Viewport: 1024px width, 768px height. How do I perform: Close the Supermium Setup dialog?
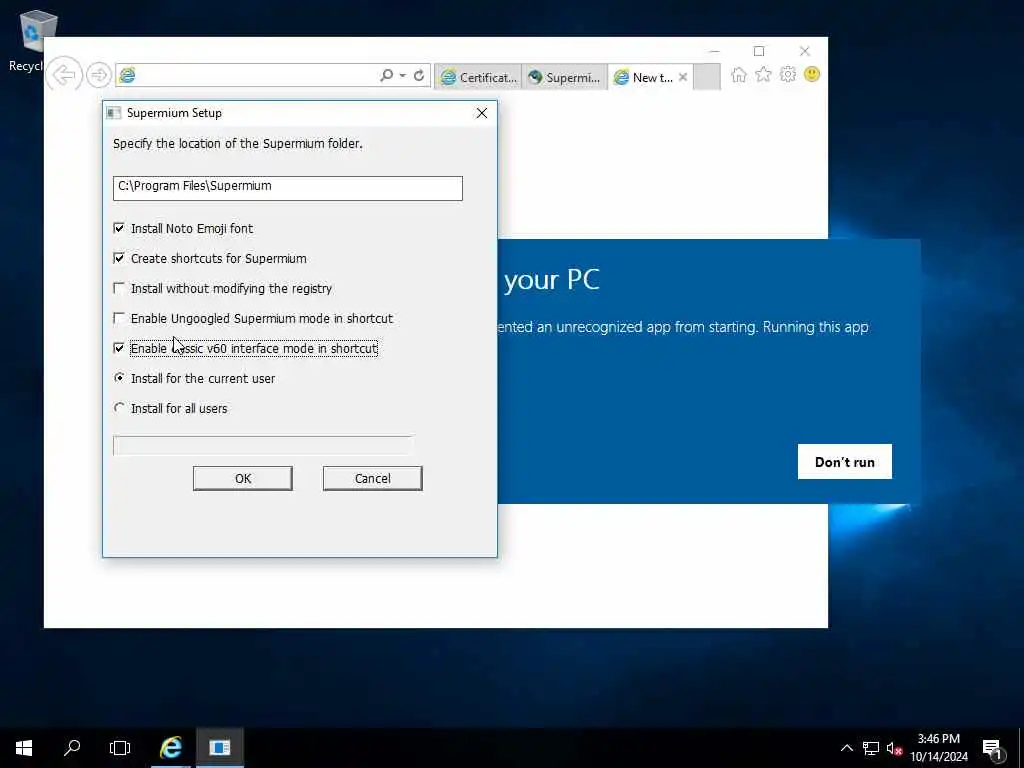482,113
